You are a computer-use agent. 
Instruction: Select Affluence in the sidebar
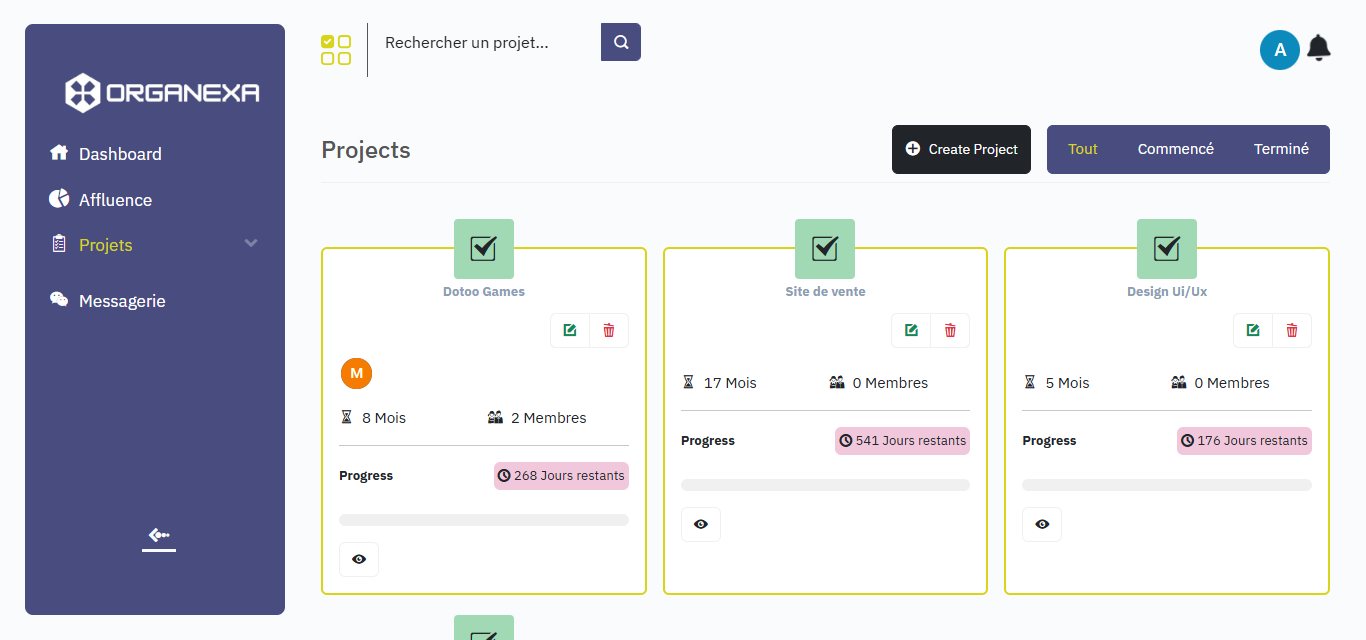(x=115, y=199)
